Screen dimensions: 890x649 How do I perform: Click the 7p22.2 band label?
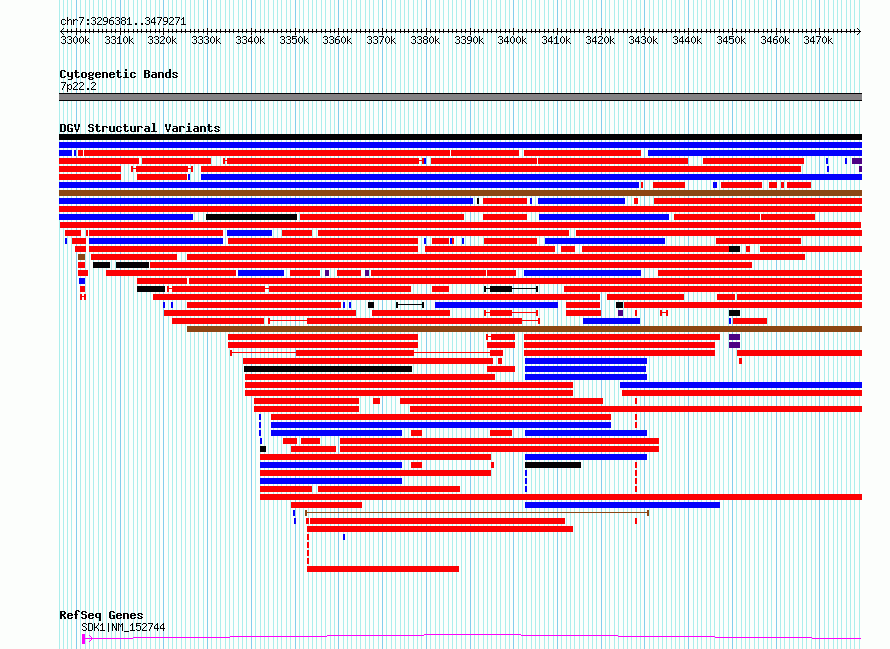pyautogui.click(x=78, y=86)
